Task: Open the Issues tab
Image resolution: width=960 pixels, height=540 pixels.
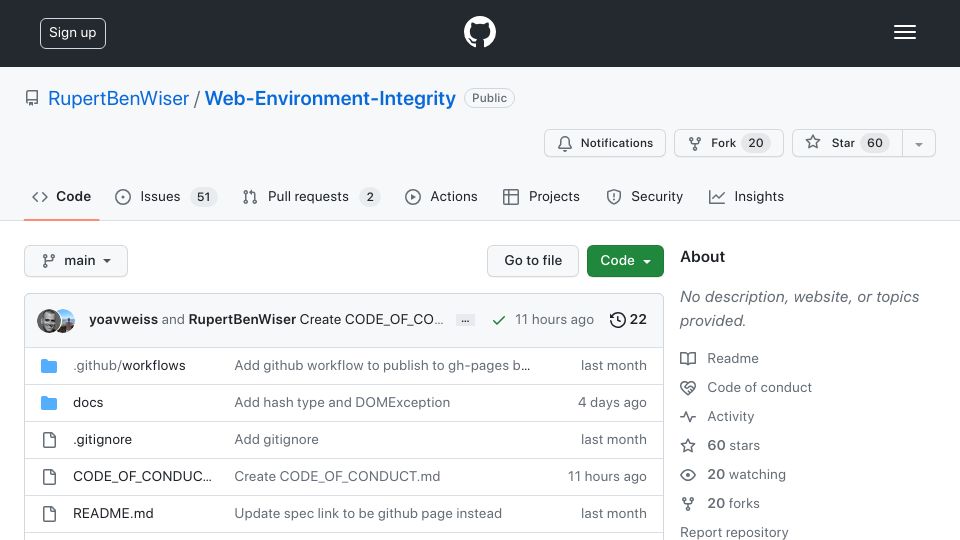Action: [x=166, y=197]
